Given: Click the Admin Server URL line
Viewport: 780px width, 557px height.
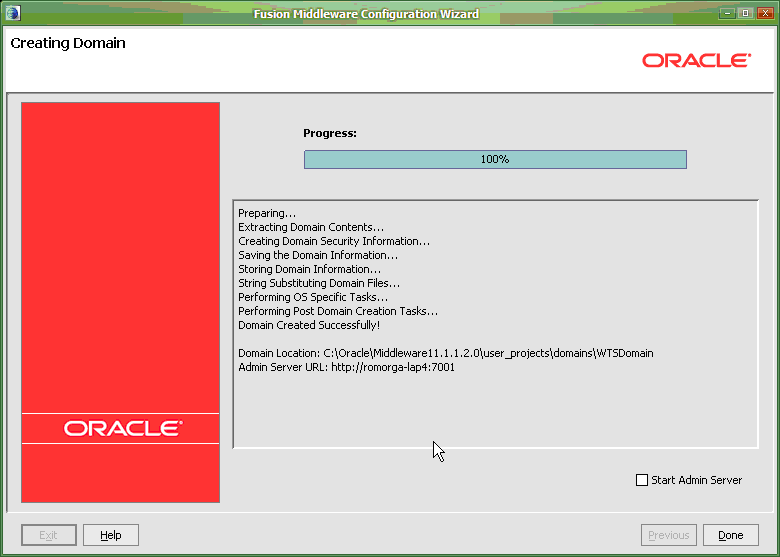Looking at the screenshot, I should (346, 367).
